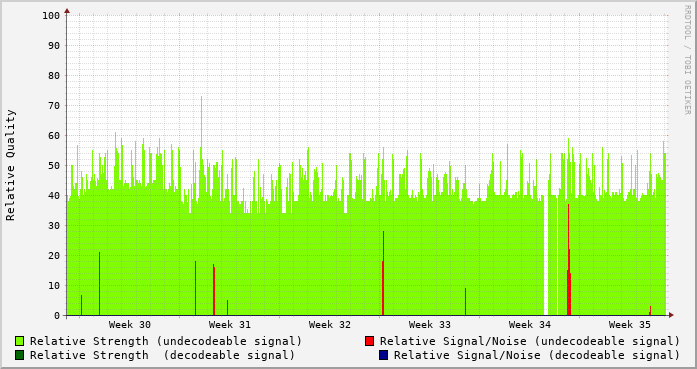The image size is (697, 369).
Task: Click the blue Signal/Noise decodeable legend swatch
Action: coord(383,355)
